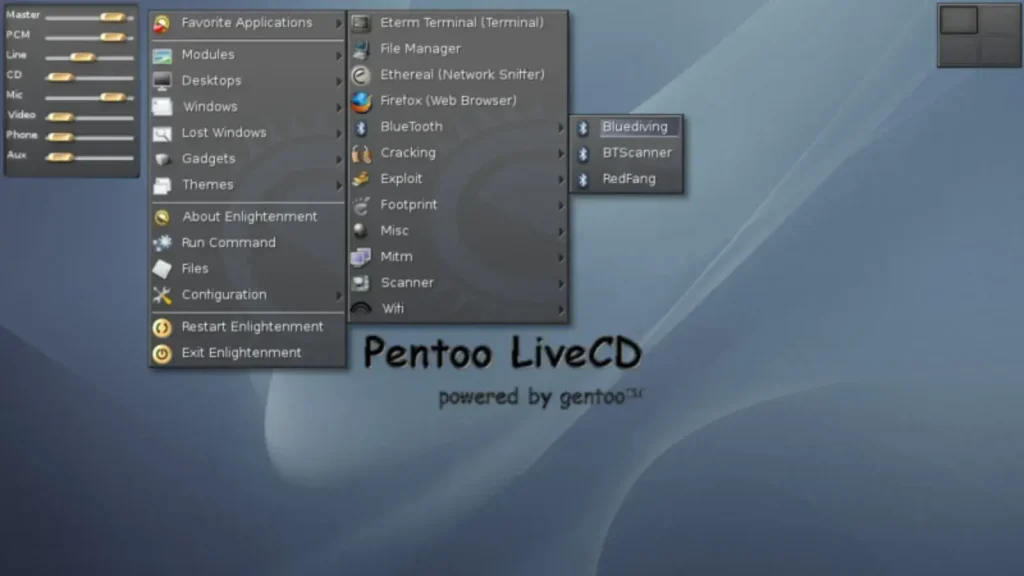Click the Footprint icon

(x=360, y=206)
